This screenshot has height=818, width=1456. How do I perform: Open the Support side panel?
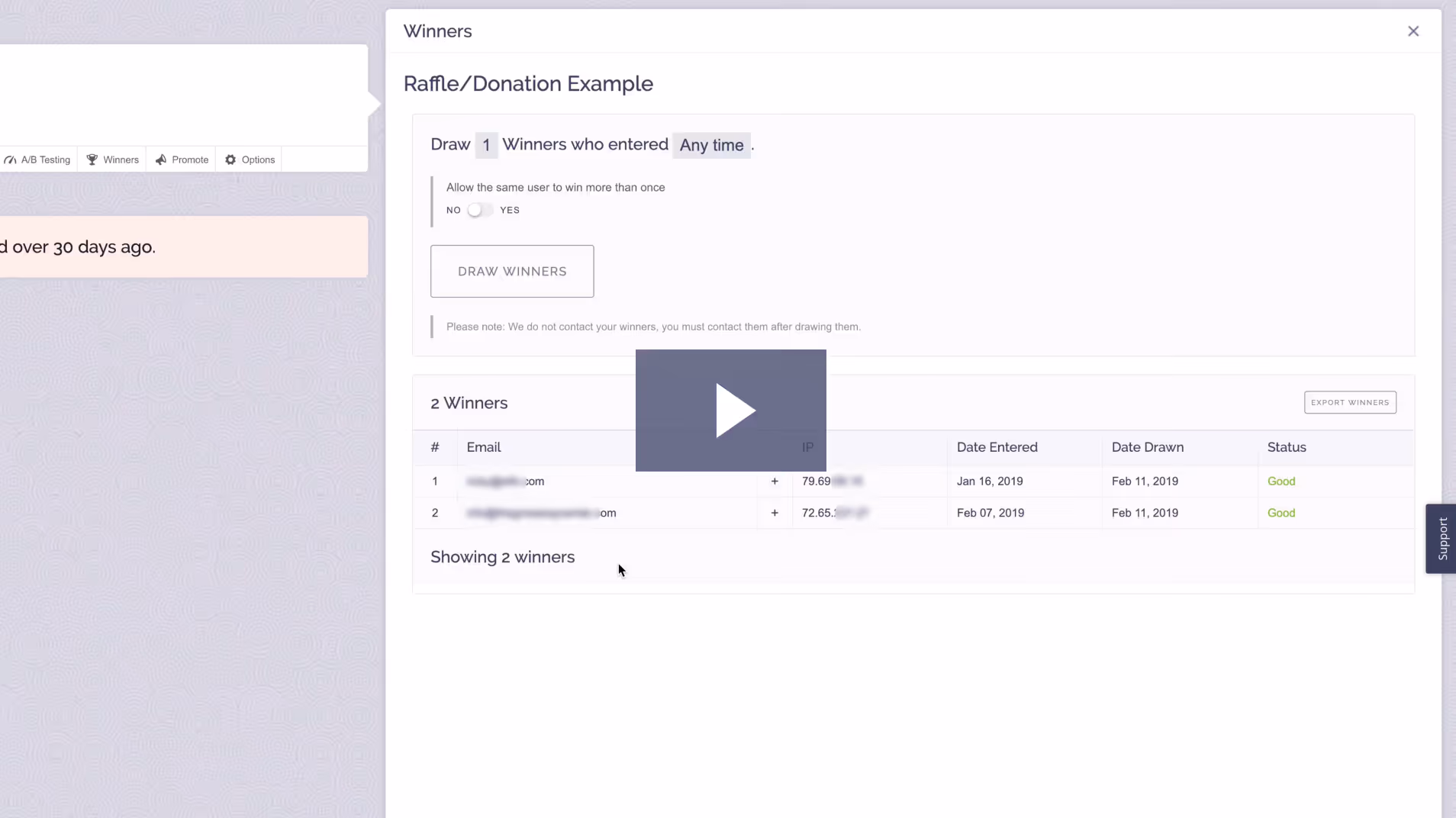click(x=1442, y=539)
